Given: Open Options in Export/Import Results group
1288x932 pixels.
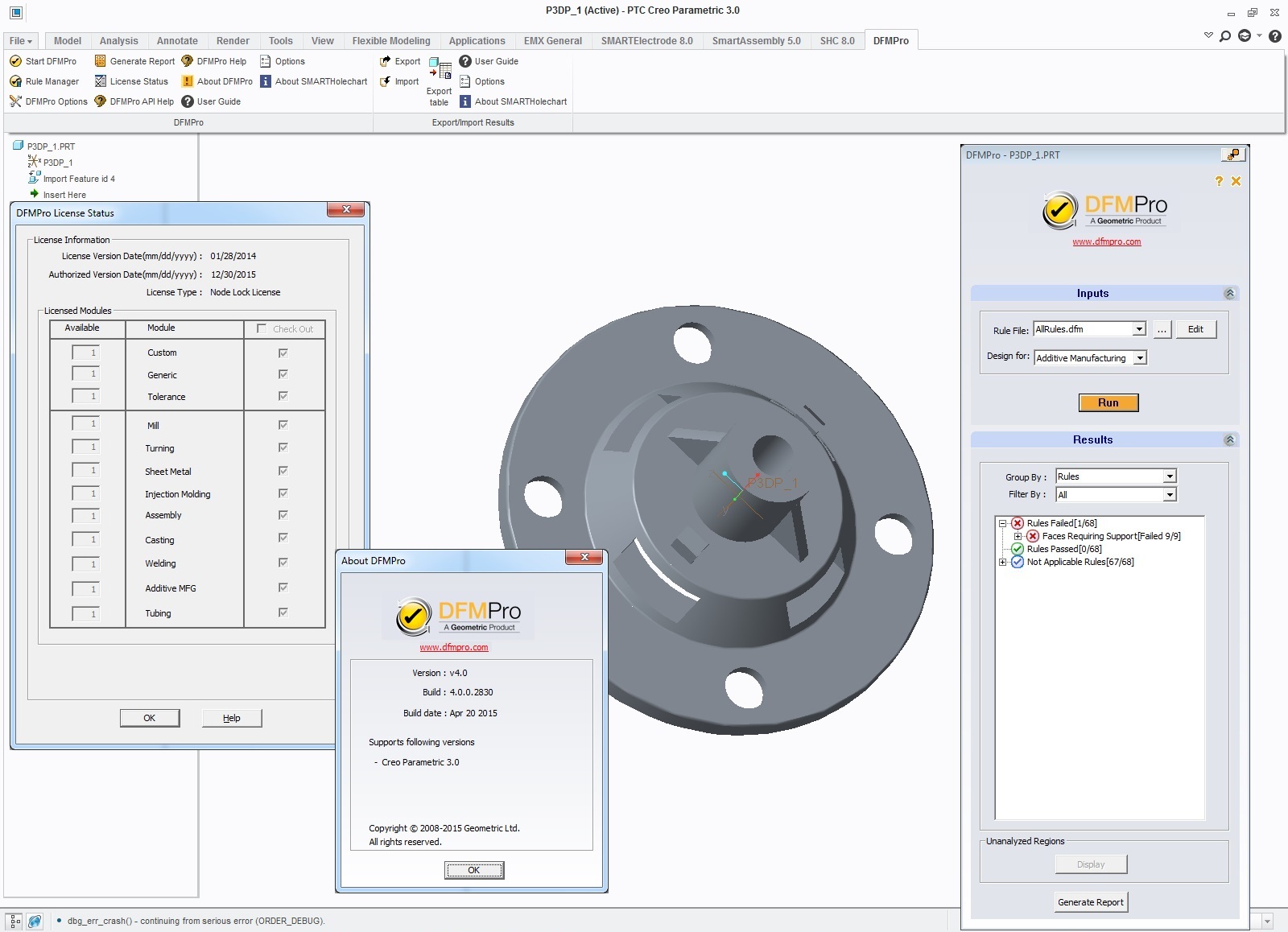Looking at the screenshot, I should click(x=482, y=81).
